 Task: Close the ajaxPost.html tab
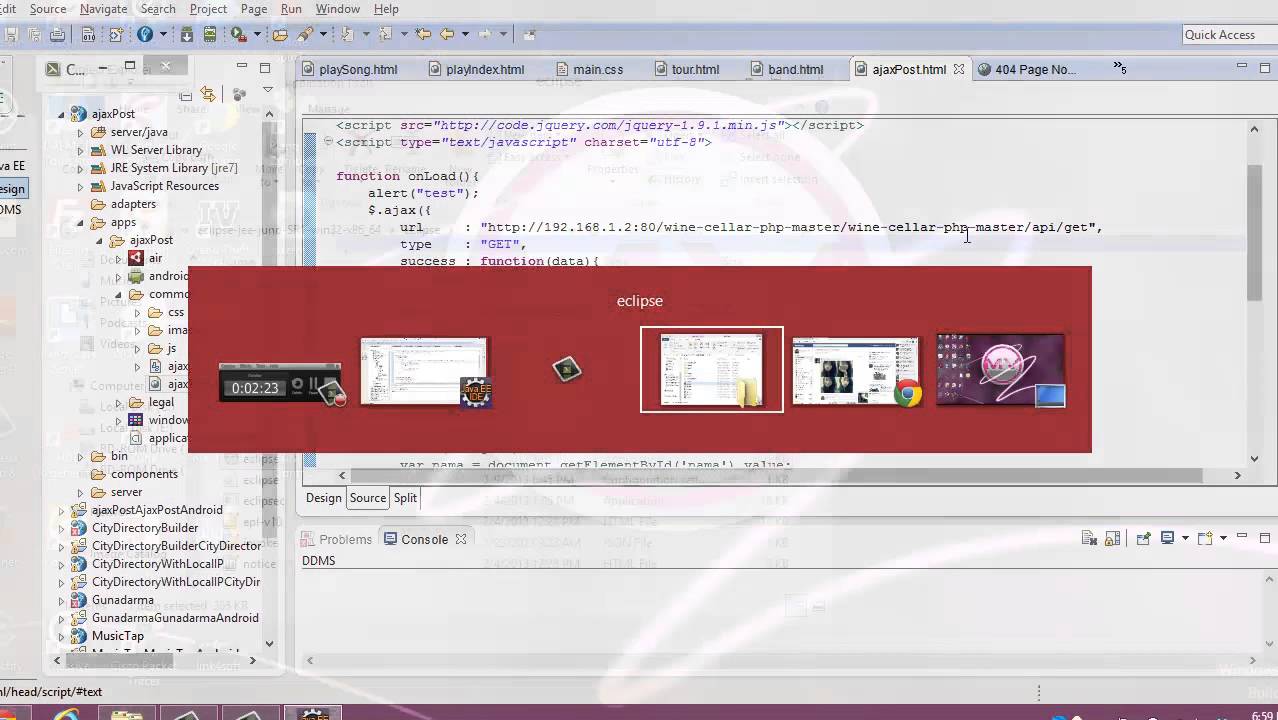tap(959, 70)
